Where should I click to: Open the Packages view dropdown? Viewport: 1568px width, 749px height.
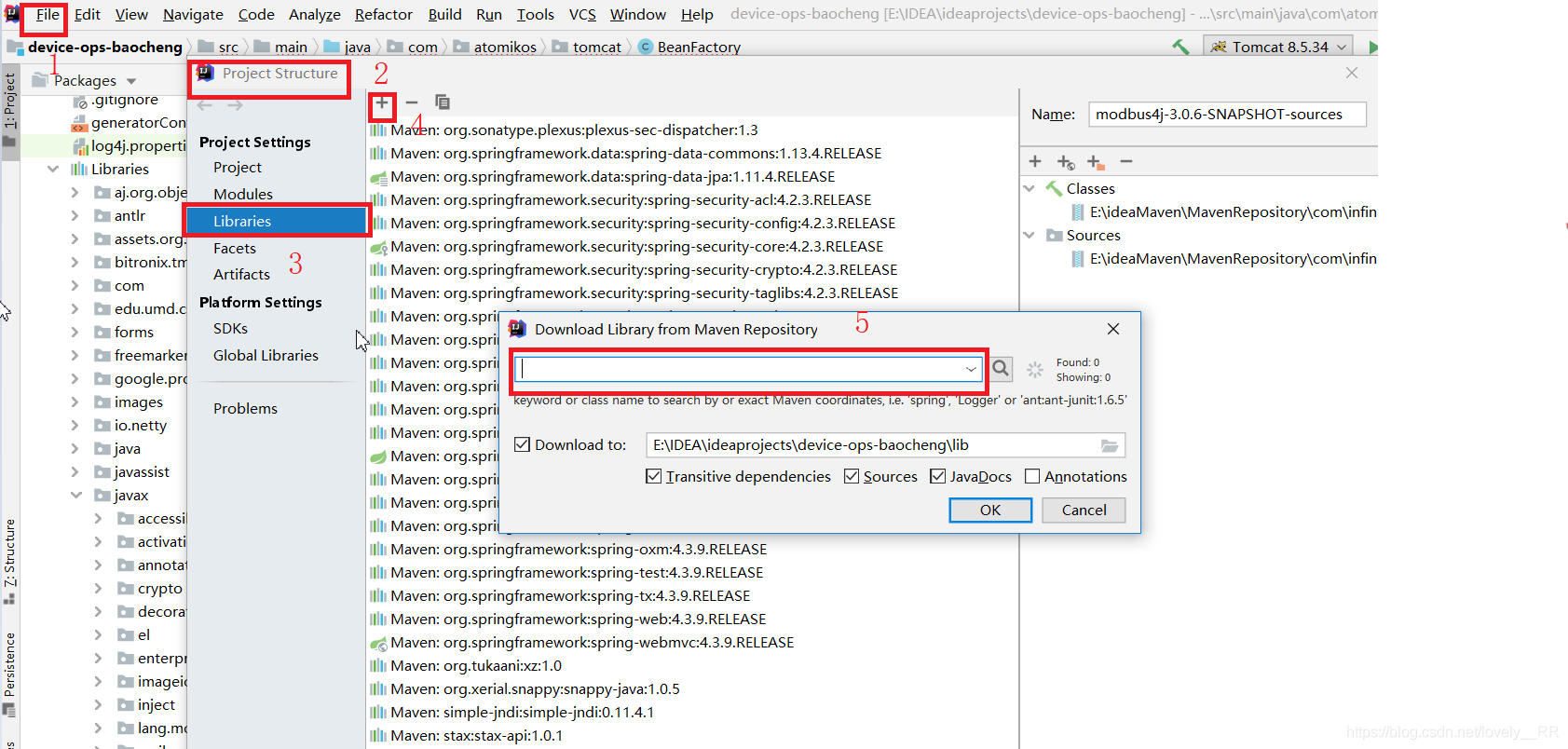(x=131, y=81)
